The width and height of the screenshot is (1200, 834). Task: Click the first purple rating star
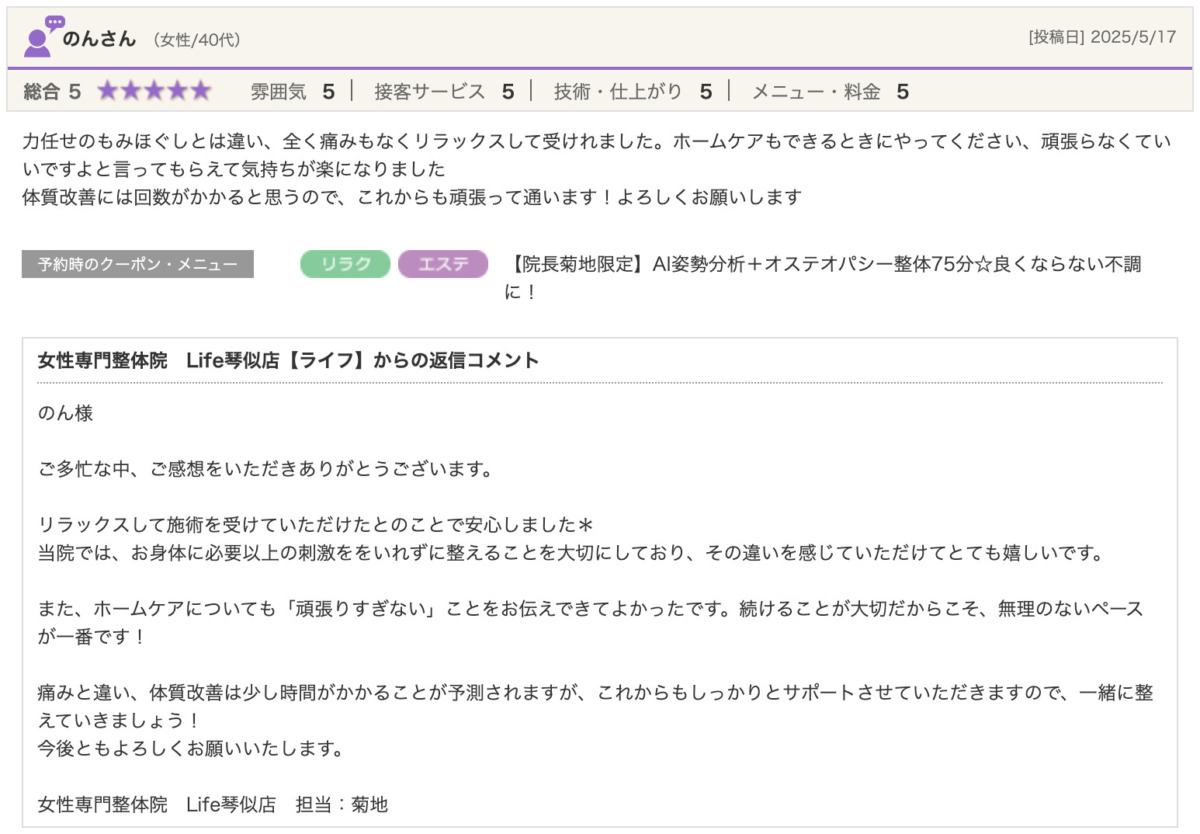(x=107, y=92)
